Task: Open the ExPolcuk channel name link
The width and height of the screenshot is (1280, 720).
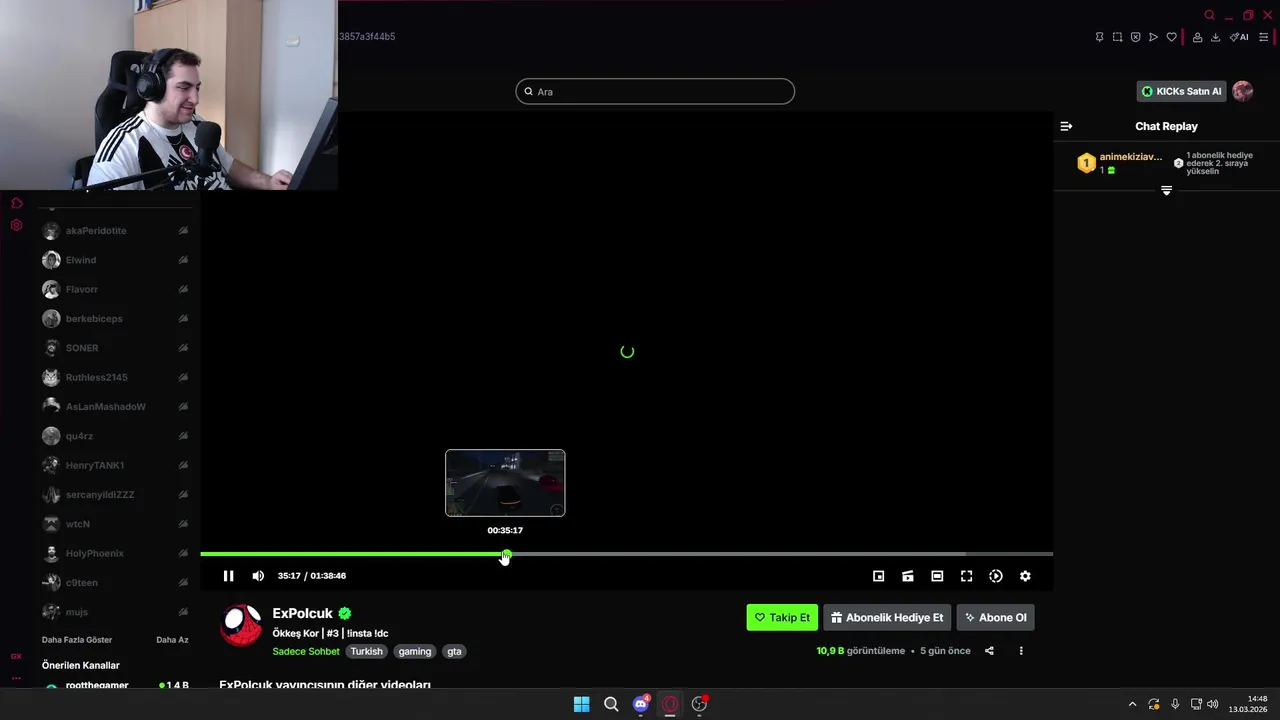Action: [302, 614]
